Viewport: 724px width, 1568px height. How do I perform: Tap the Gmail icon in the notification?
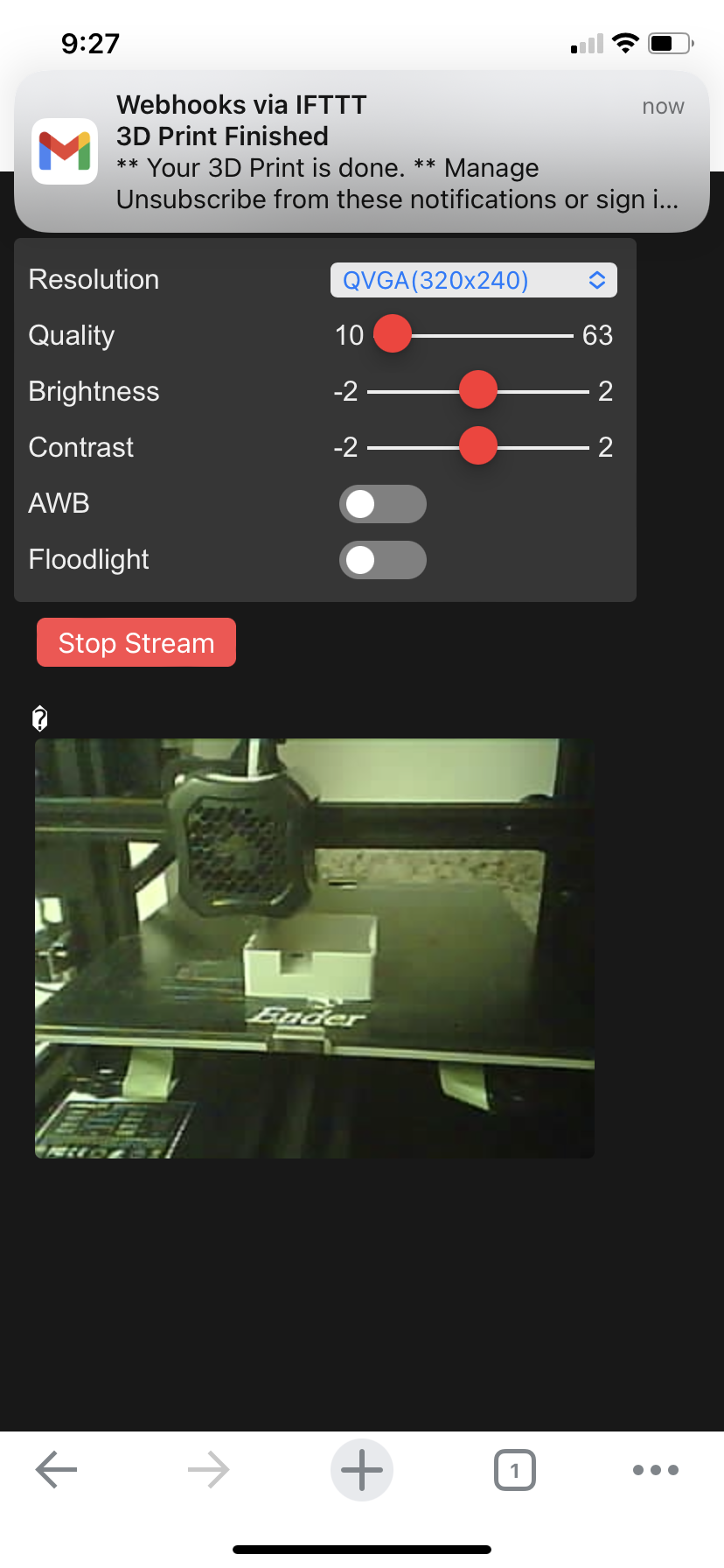coord(65,151)
